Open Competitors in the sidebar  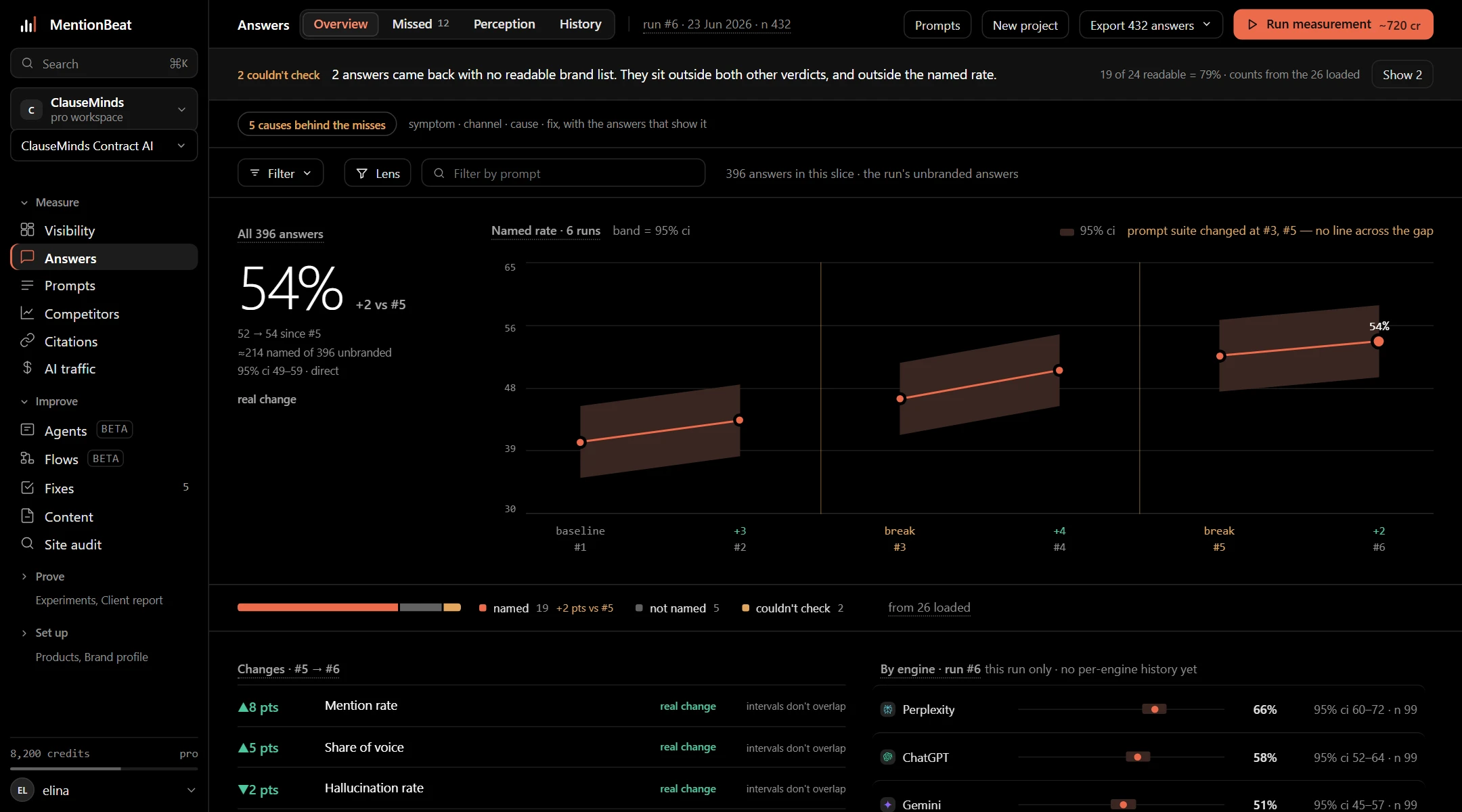[x=104, y=314]
